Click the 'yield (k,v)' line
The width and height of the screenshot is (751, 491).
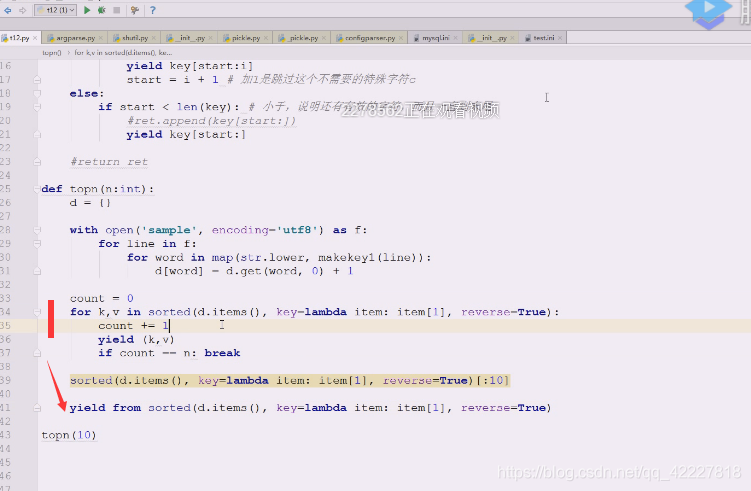point(136,340)
